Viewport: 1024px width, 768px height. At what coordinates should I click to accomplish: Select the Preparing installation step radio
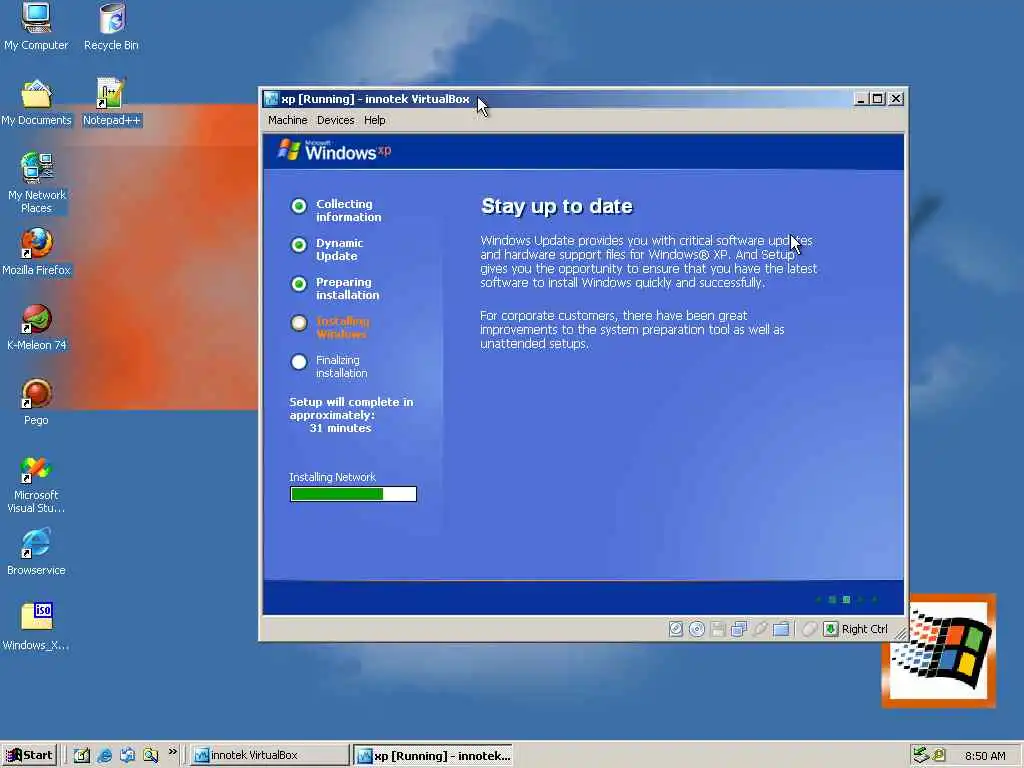298,284
